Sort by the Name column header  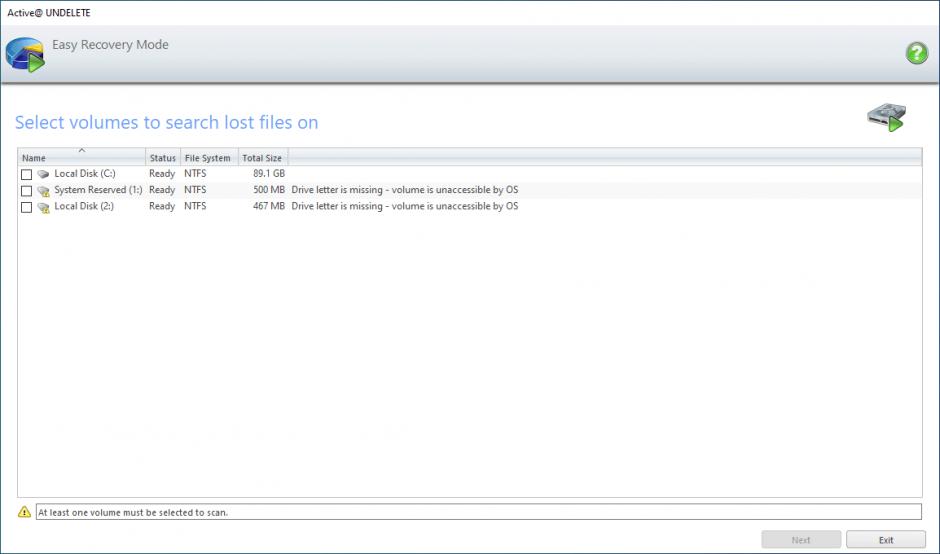tap(82, 157)
